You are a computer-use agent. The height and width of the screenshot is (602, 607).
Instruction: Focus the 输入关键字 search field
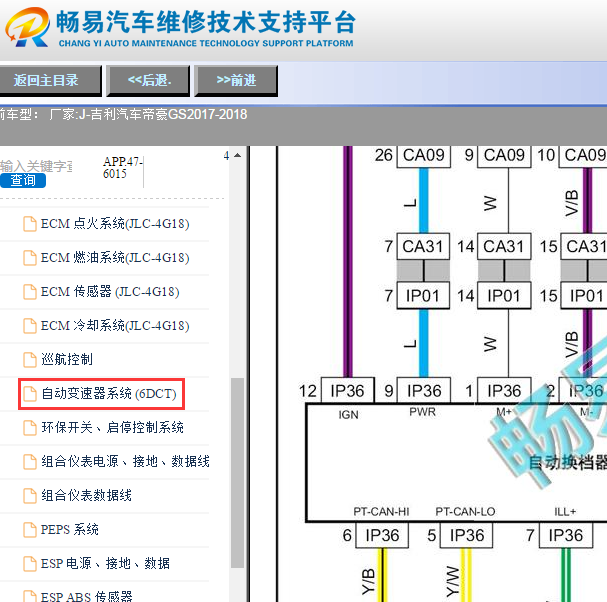pyautogui.click(x=36, y=166)
